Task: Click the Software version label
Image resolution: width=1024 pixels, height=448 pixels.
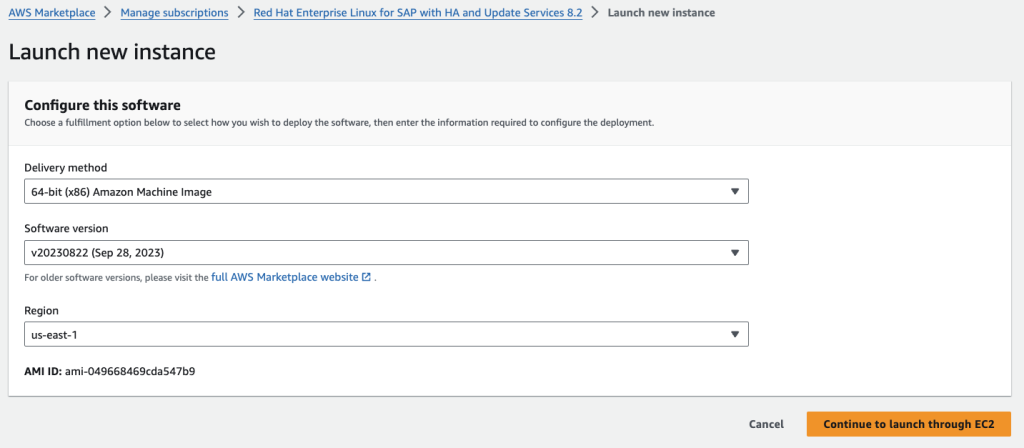Action: (x=67, y=229)
